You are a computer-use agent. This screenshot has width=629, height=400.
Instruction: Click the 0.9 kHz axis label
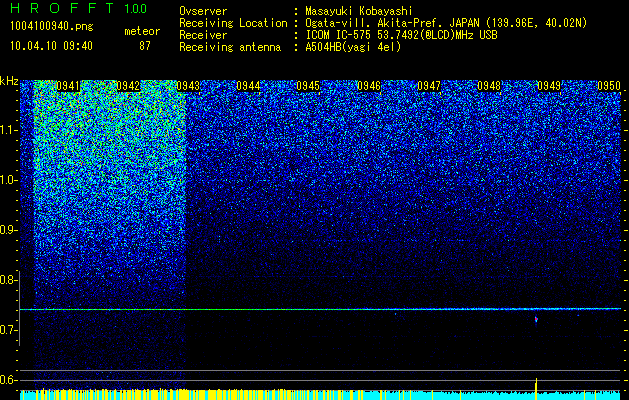coord(8,230)
